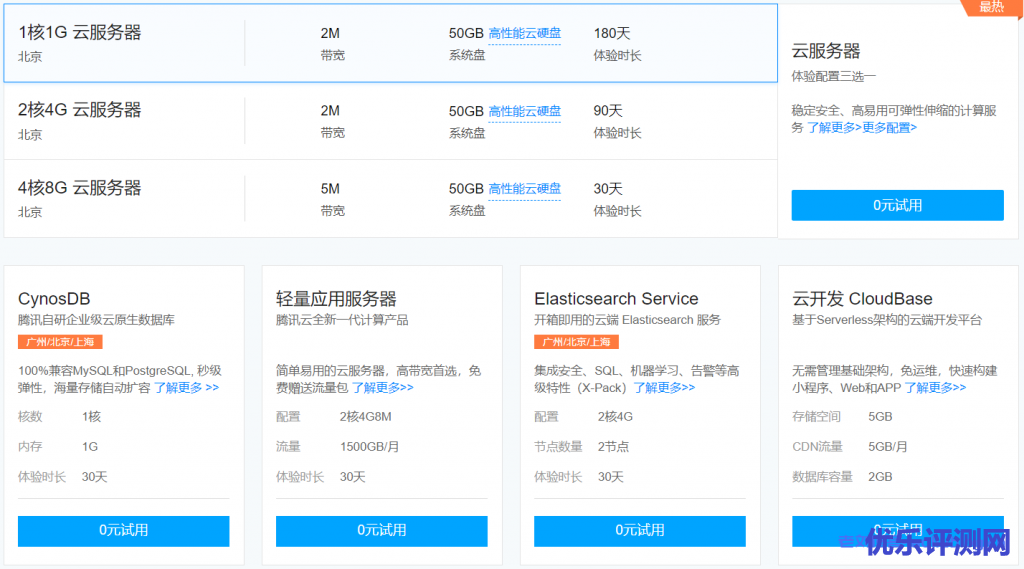Open 了解更多> link in 云服务器 panel
This screenshot has height=569, width=1024.
(834, 128)
